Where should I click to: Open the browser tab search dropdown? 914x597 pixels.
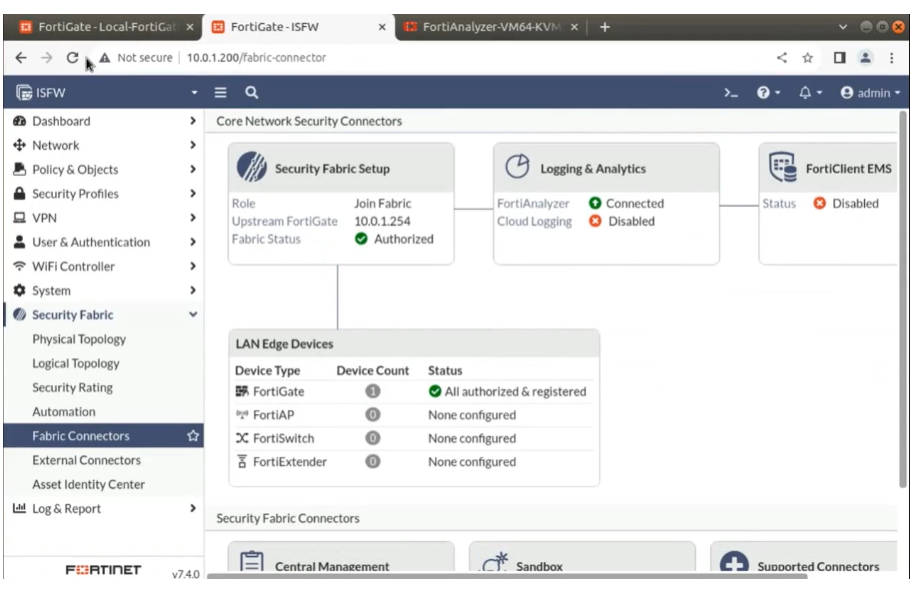pyautogui.click(x=843, y=27)
